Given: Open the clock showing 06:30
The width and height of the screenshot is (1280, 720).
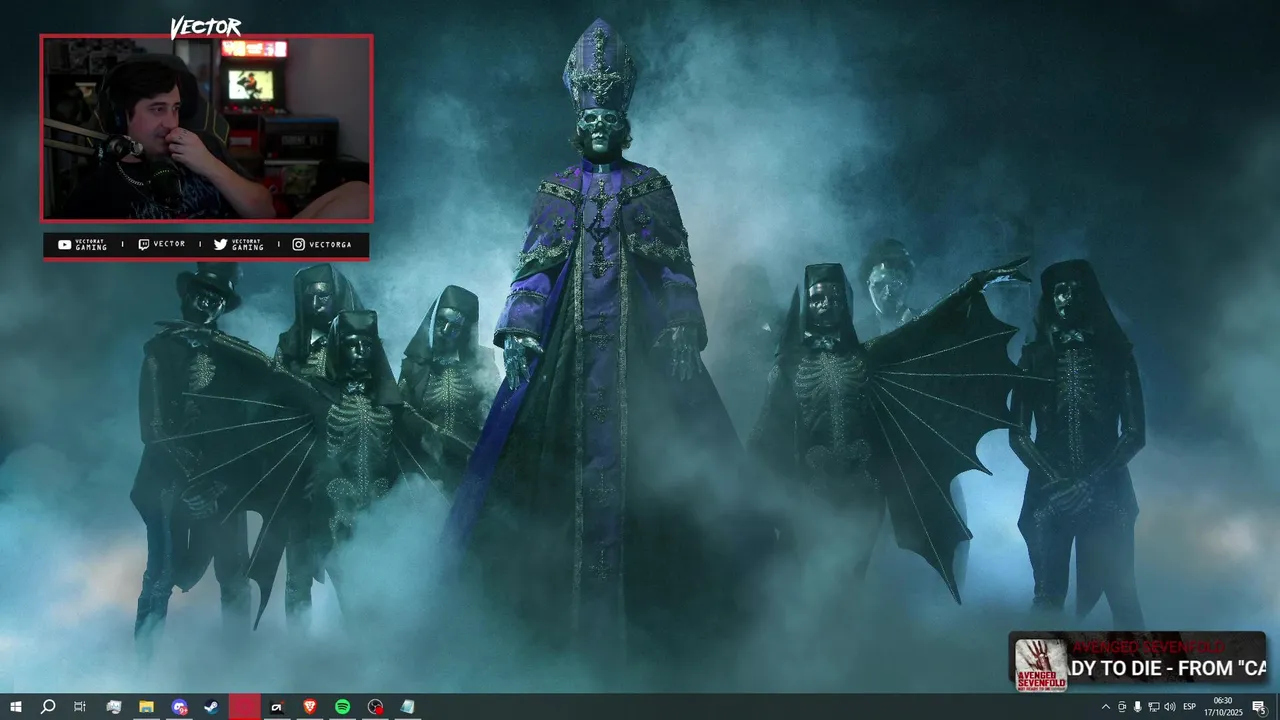Looking at the screenshot, I should 1223,707.
